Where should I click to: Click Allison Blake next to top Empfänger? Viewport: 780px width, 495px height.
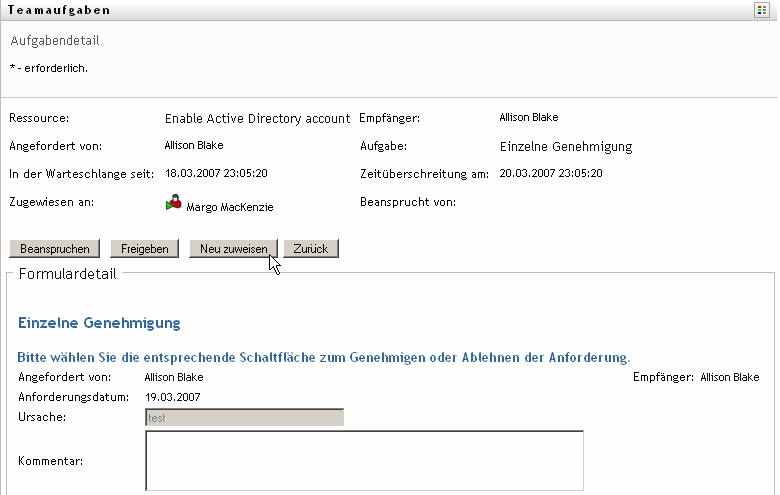[529, 117]
